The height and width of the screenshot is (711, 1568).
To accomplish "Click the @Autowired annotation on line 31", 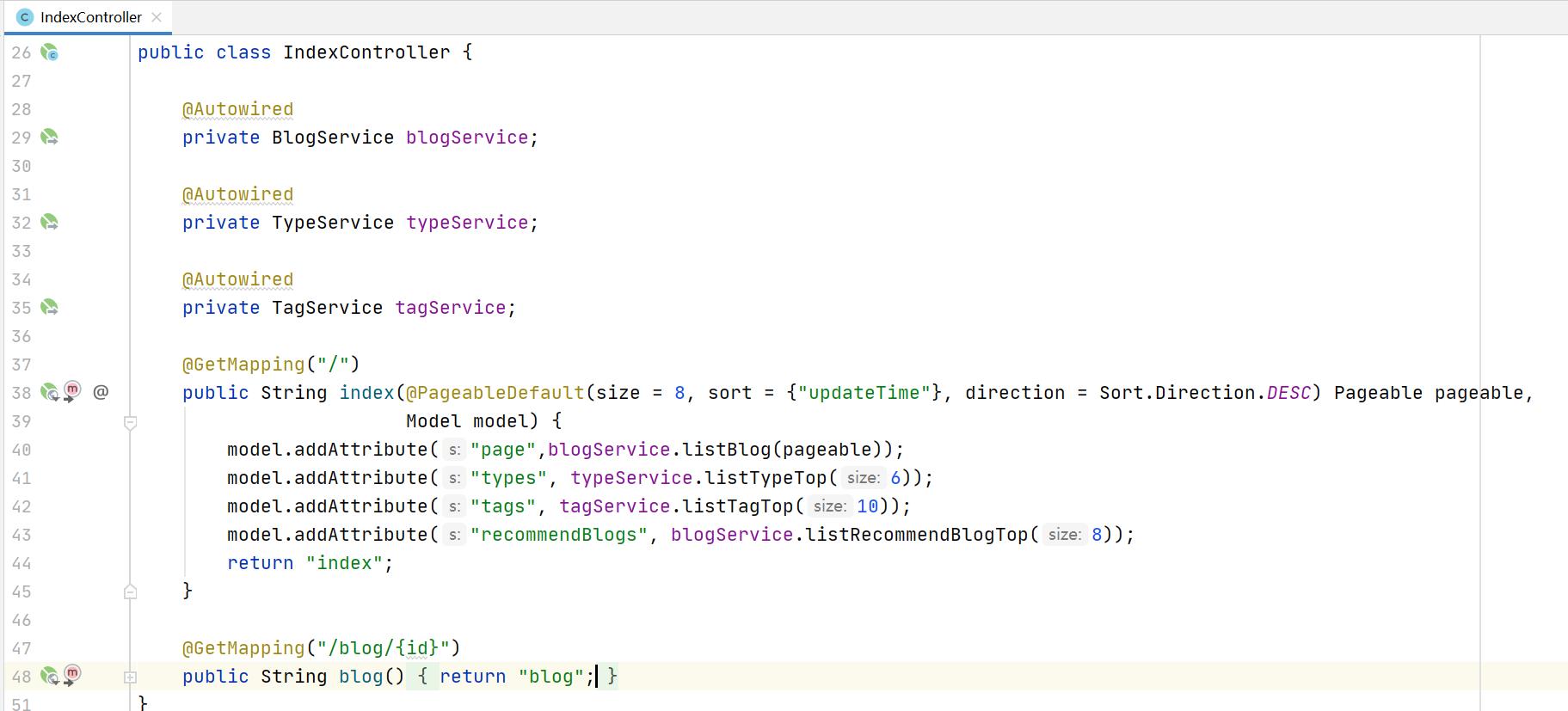I will pyautogui.click(x=237, y=194).
